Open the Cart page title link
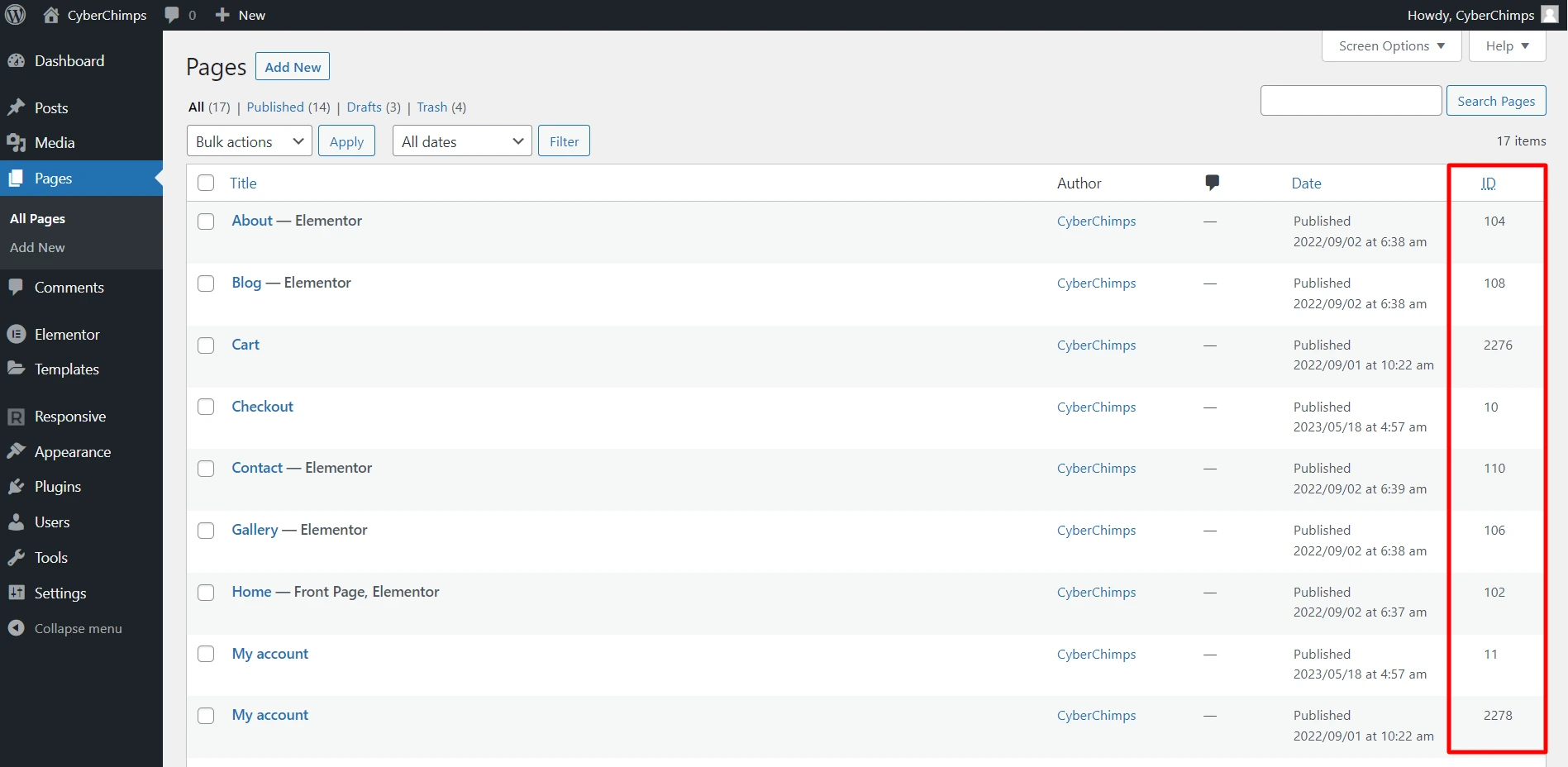This screenshot has height=767, width=1568. pyautogui.click(x=245, y=345)
